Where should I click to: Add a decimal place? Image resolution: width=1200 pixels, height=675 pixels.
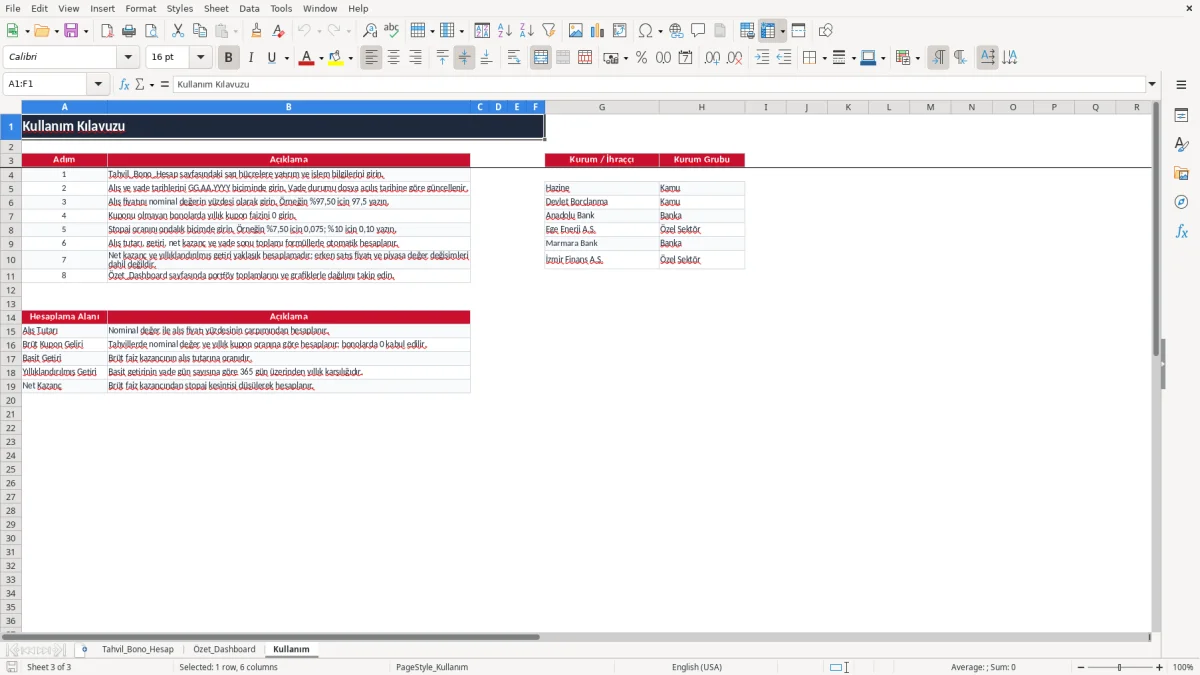coord(712,58)
